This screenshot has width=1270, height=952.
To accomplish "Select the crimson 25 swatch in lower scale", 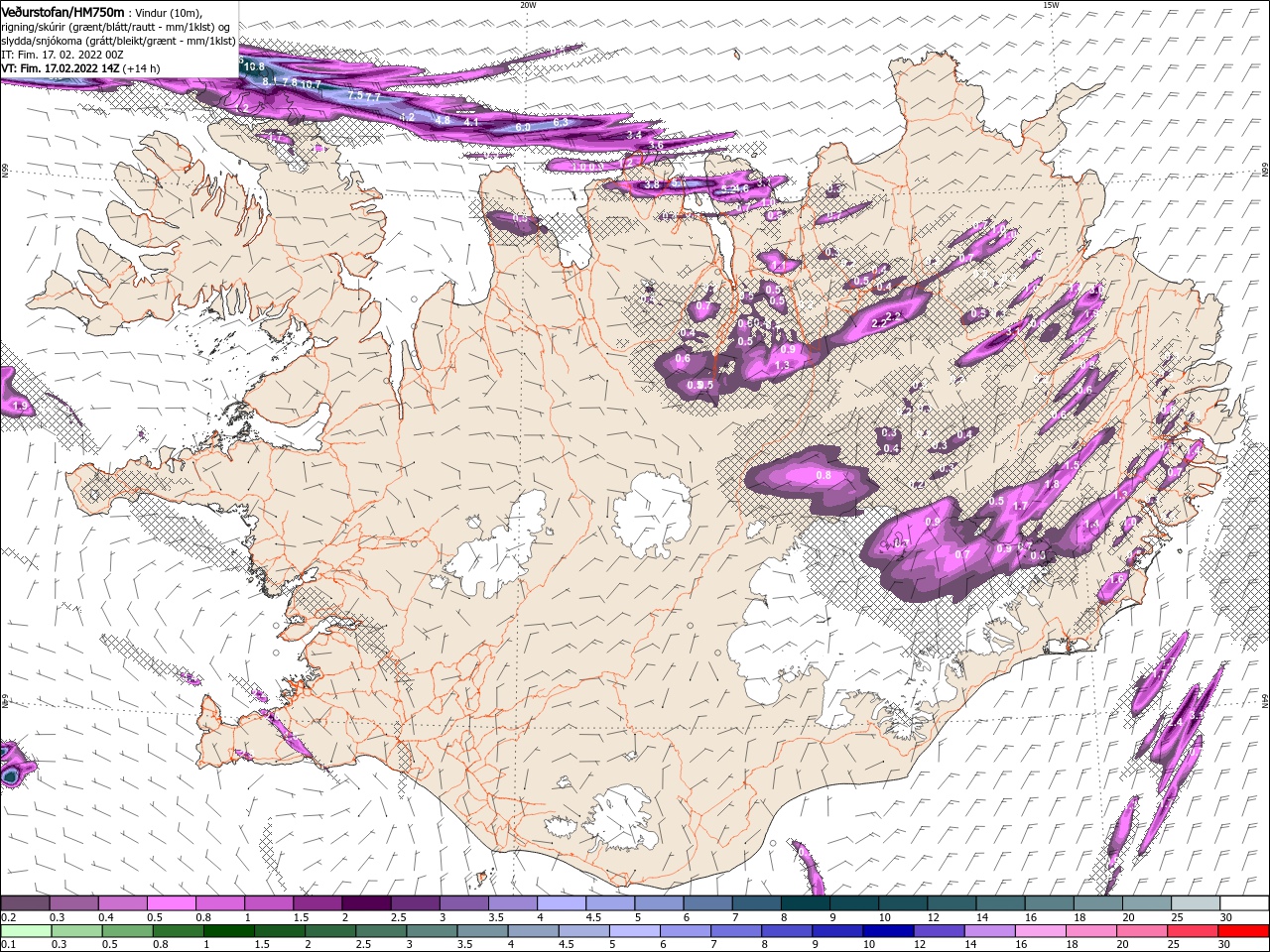I will pos(1193,931).
